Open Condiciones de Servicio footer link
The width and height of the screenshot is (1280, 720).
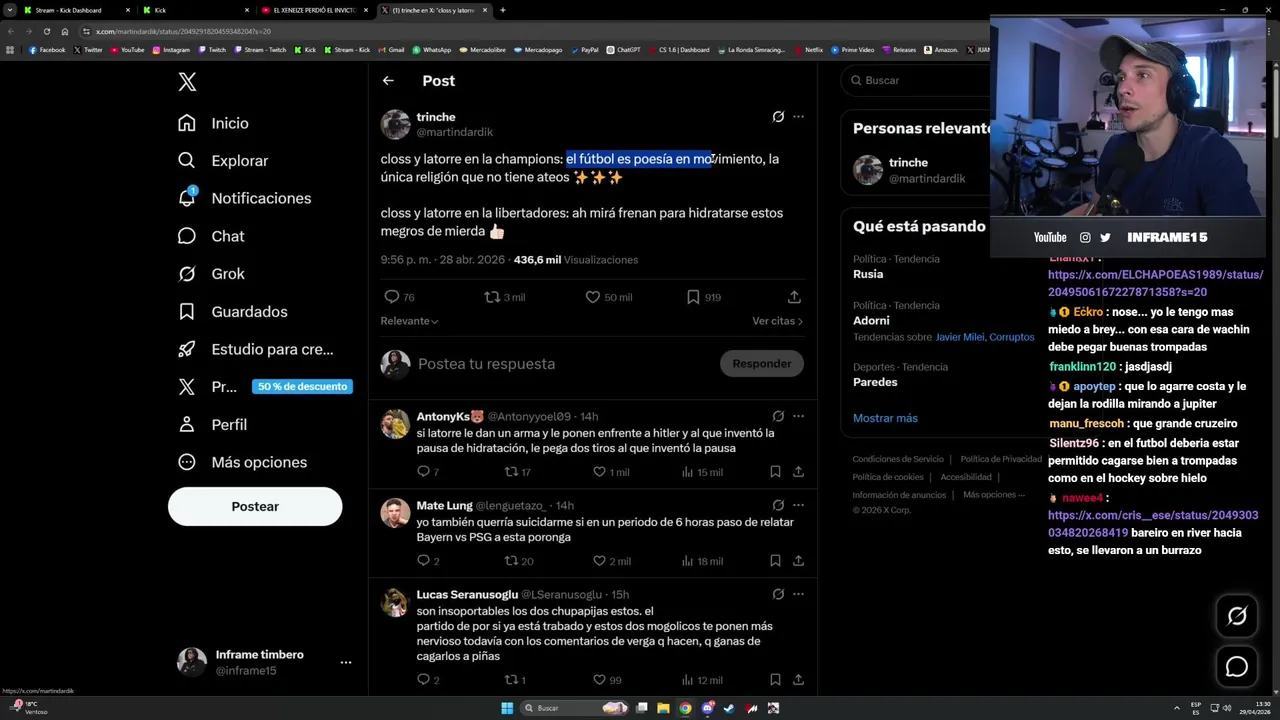(x=898, y=459)
